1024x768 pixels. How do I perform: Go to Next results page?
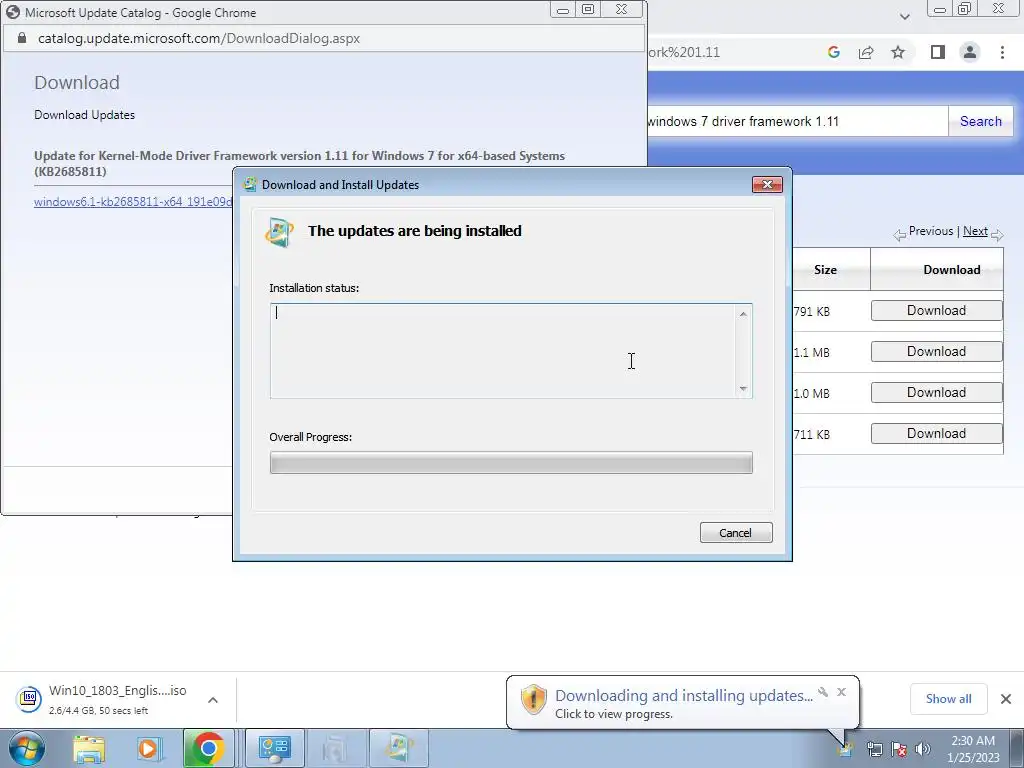[975, 231]
